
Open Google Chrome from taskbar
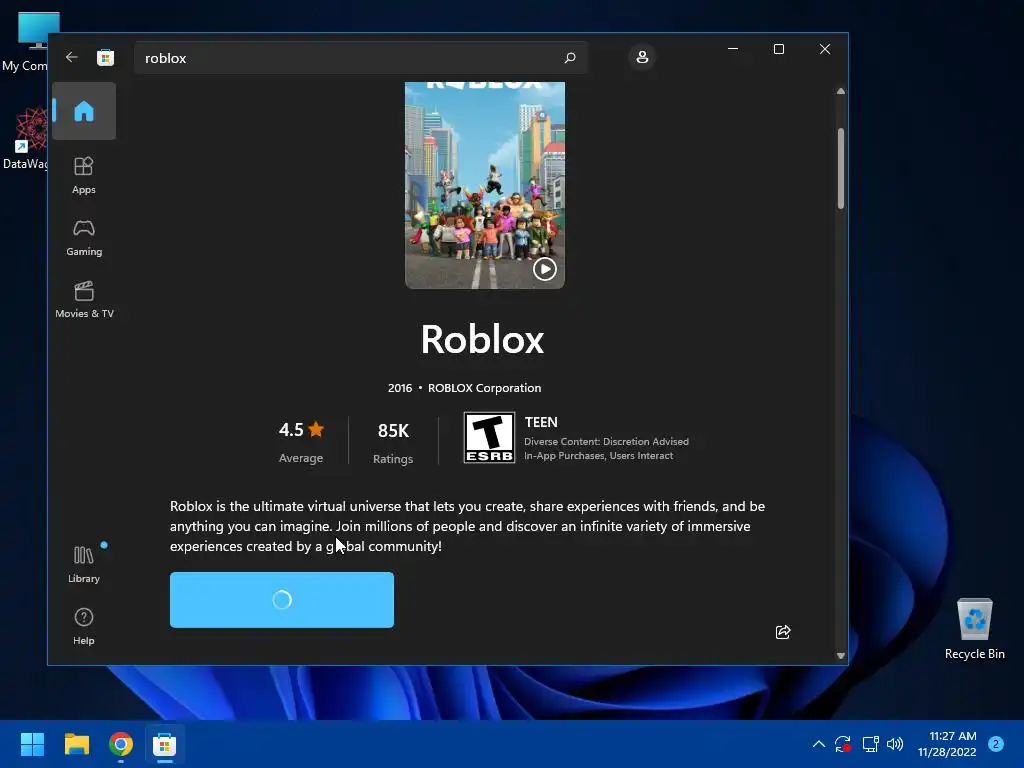(121, 744)
